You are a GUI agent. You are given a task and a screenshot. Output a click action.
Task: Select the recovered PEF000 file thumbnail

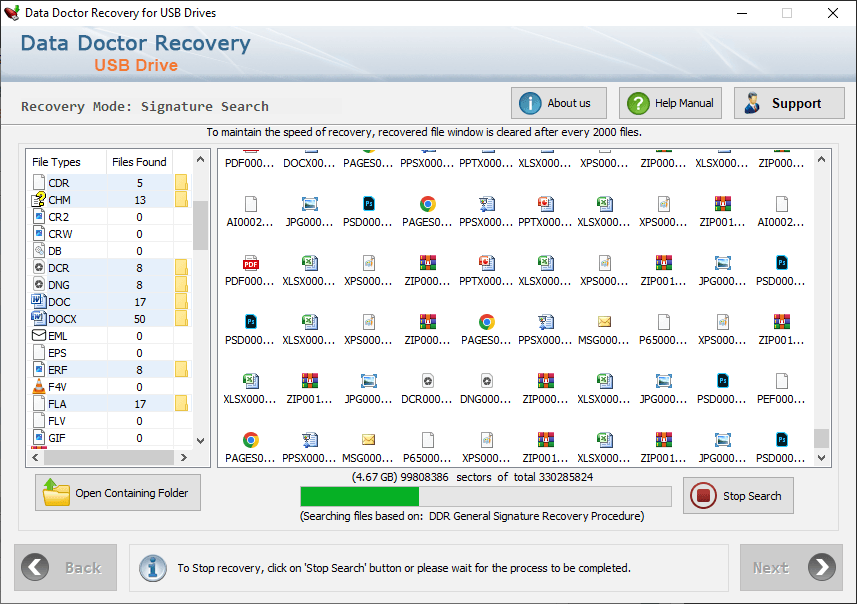[x=781, y=389]
